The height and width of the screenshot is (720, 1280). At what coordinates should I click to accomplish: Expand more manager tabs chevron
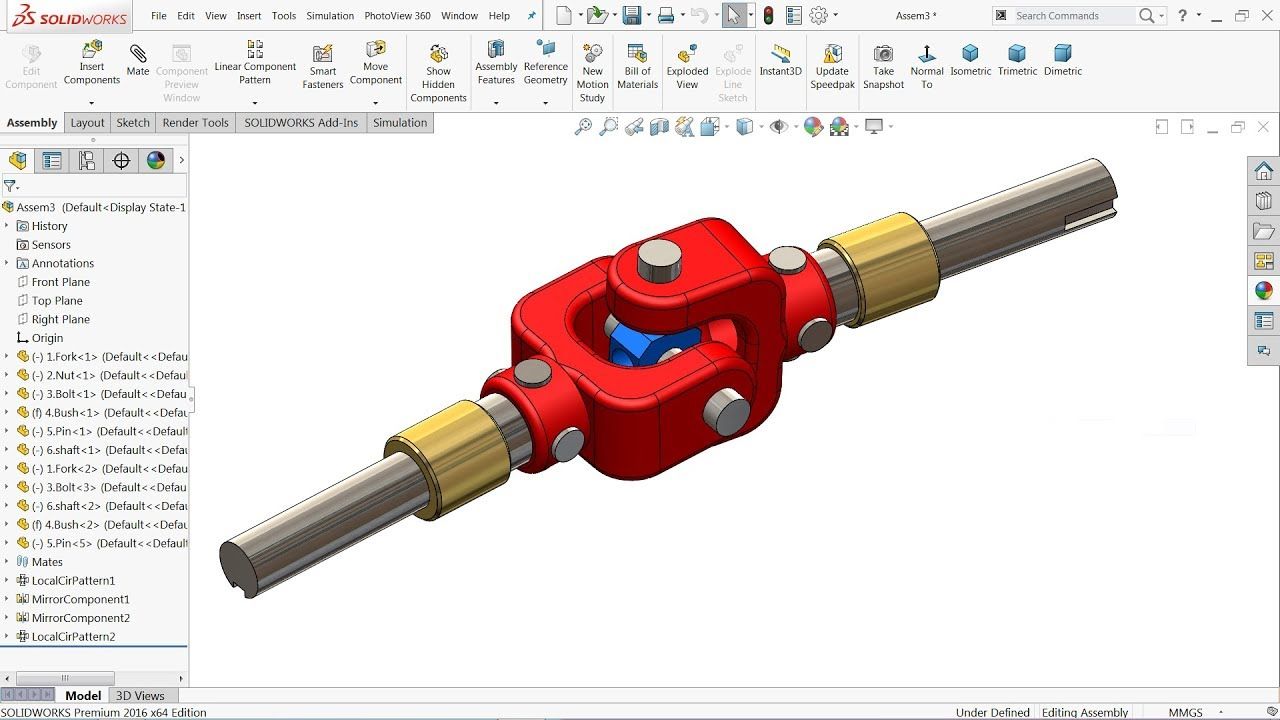pos(181,161)
